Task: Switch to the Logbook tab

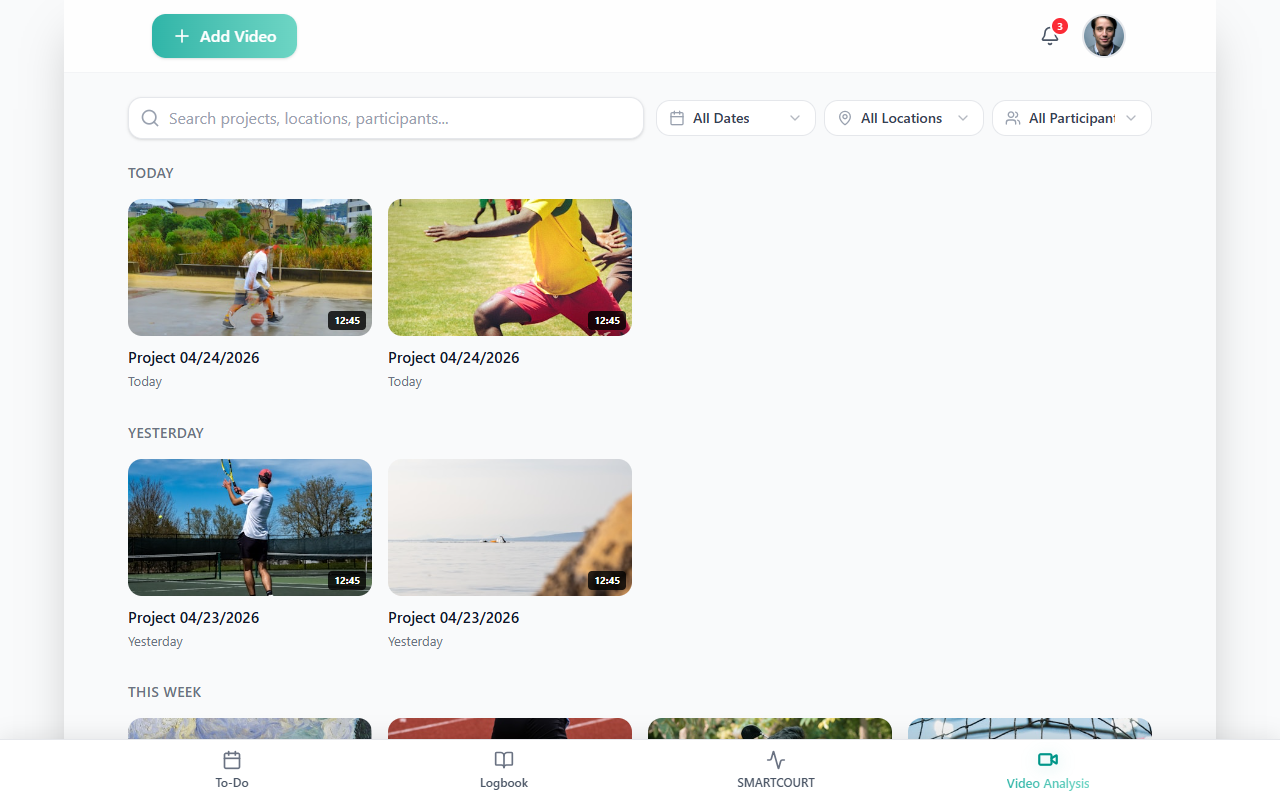Action: point(504,770)
